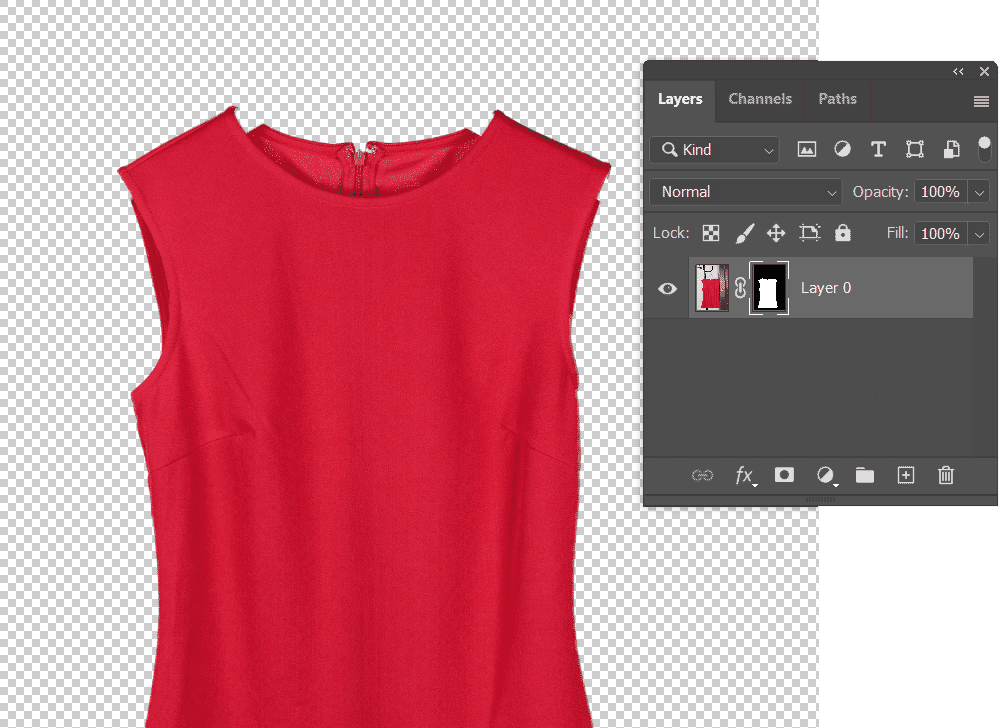Toggle lock transparent pixels
This screenshot has height=728, width=1001.
(x=710, y=233)
